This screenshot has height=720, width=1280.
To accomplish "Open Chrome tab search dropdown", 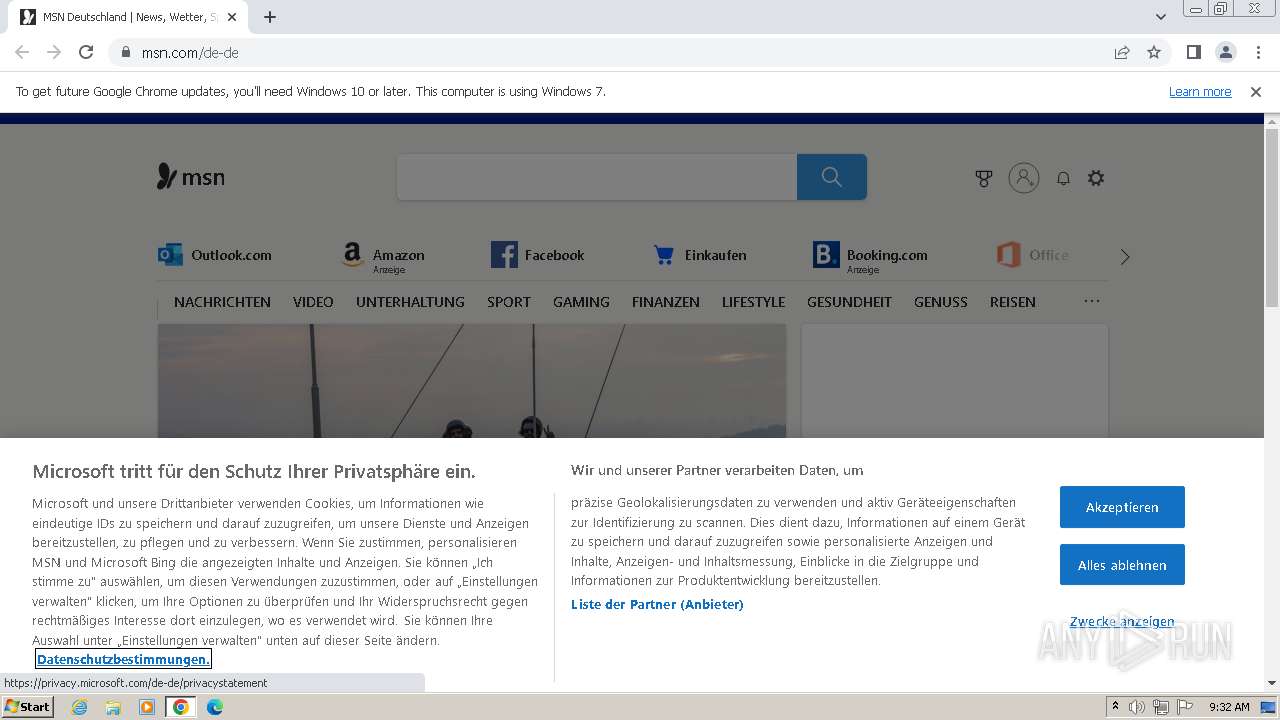I will pos(1160,17).
